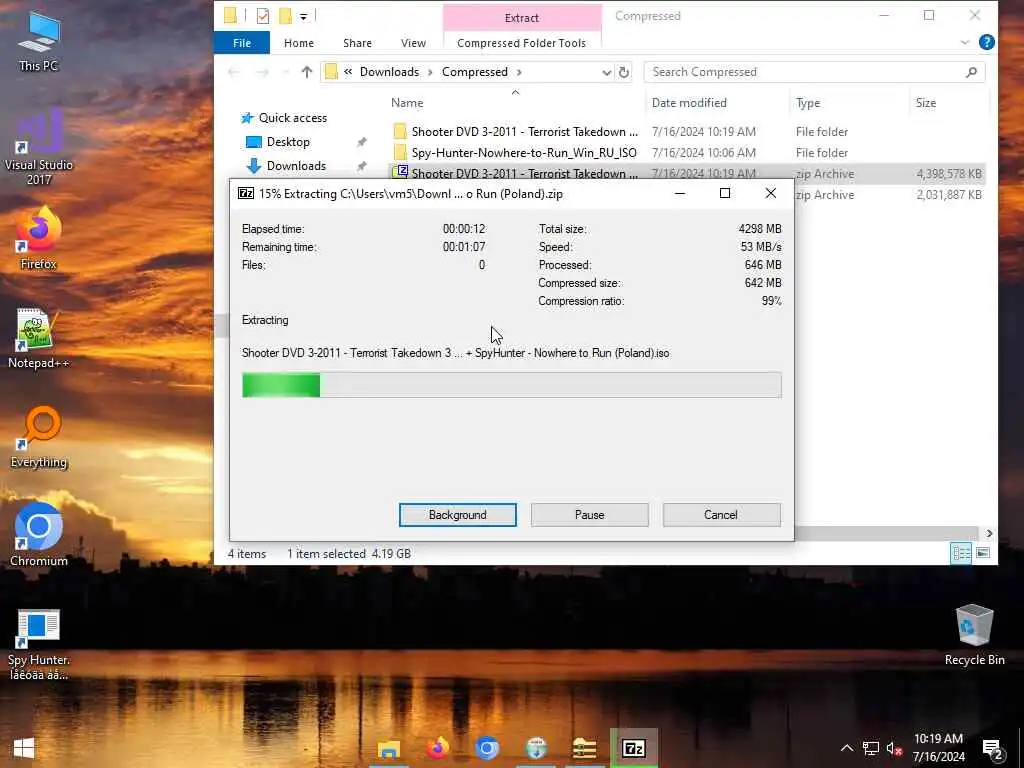Click the properties checkmark quick access icon
Viewport: 1024px width, 768px height.
pyautogui.click(x=263, y=16)
